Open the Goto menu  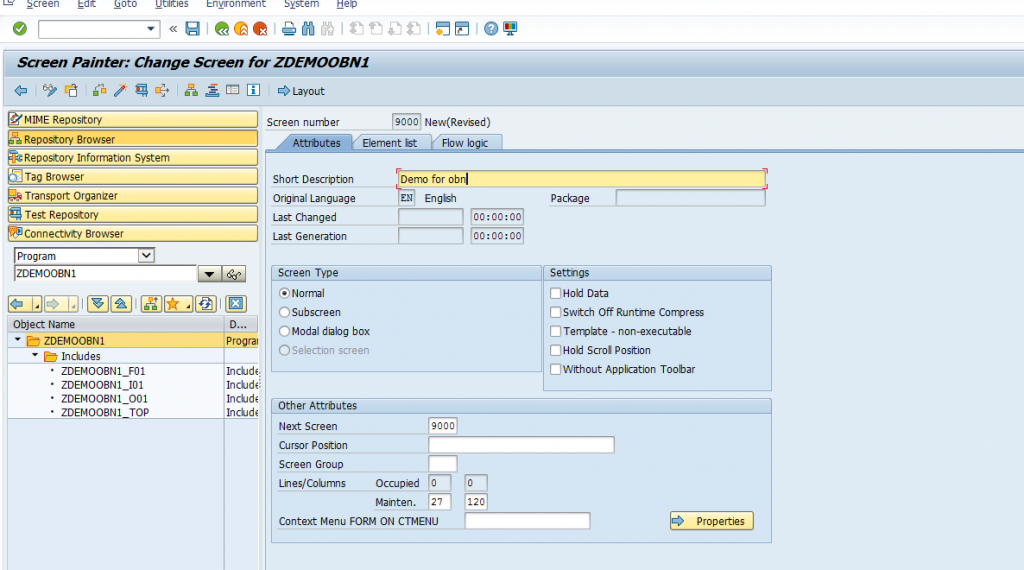125,5
